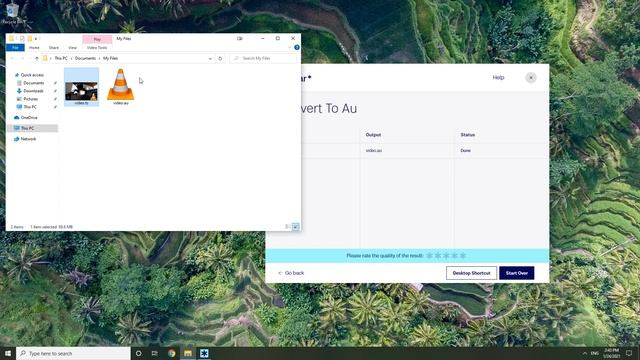Click the File Explorer help question-mark icon
This screenshot has height=360, width=640.
(x=297, y=47)
